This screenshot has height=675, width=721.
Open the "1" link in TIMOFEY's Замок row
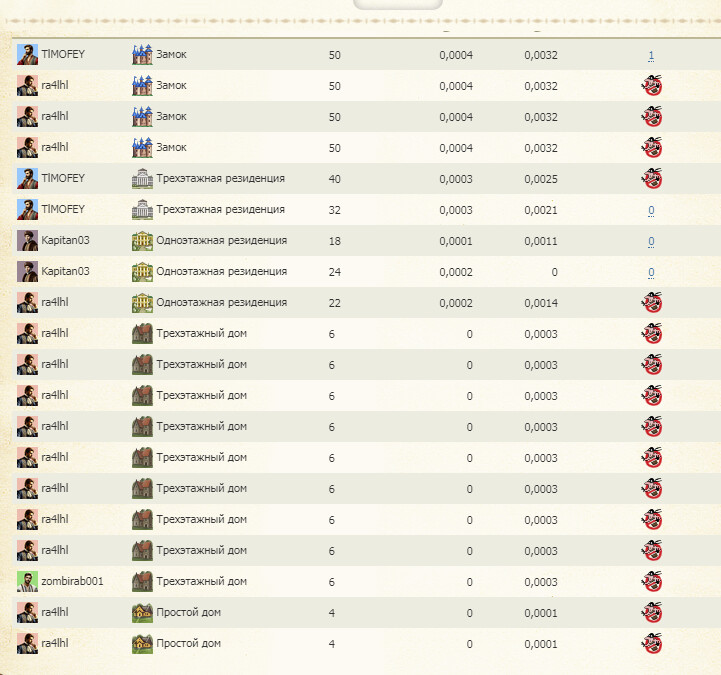[651, 55]
